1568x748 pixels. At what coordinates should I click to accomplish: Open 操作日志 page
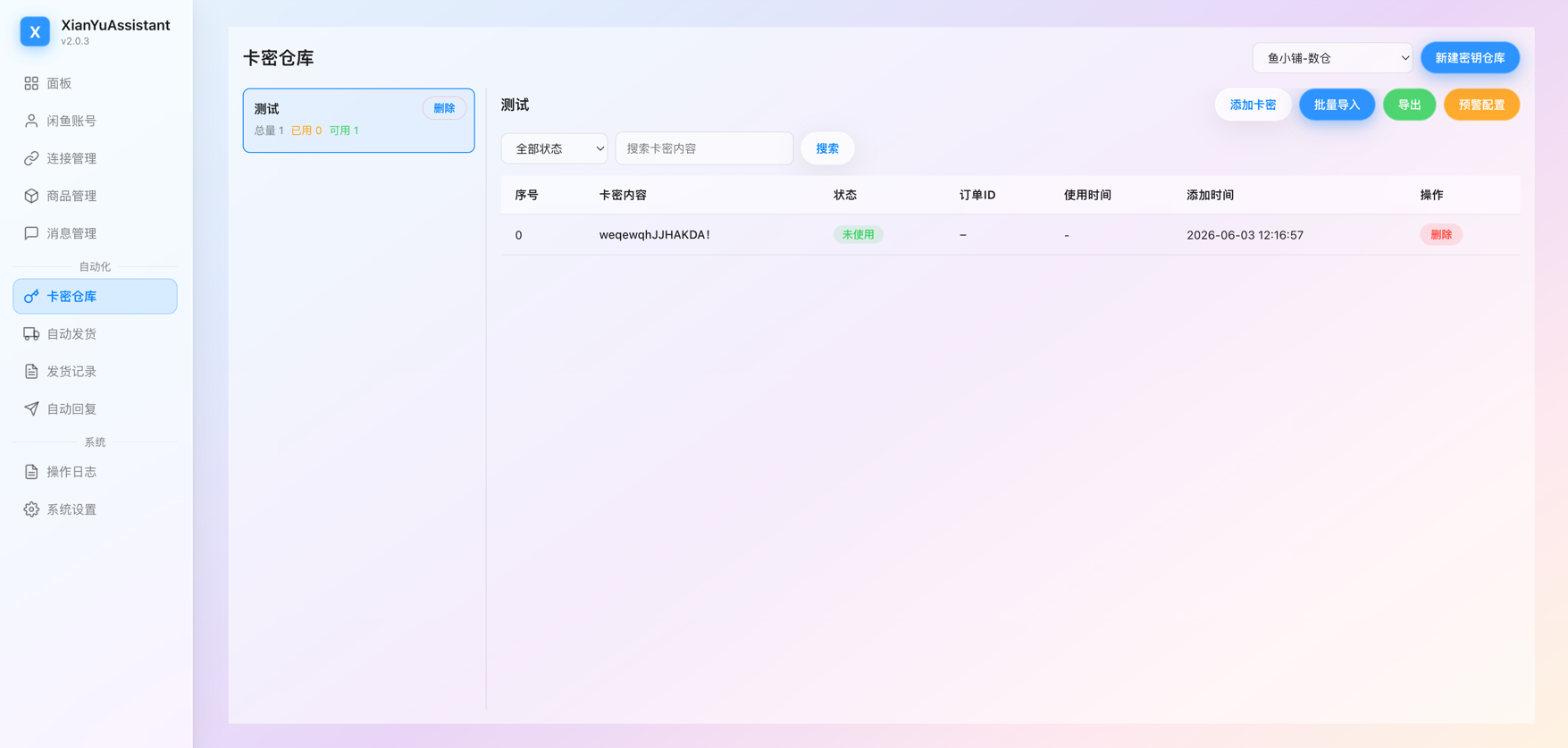pyautogui.click(x=95, y=472)
